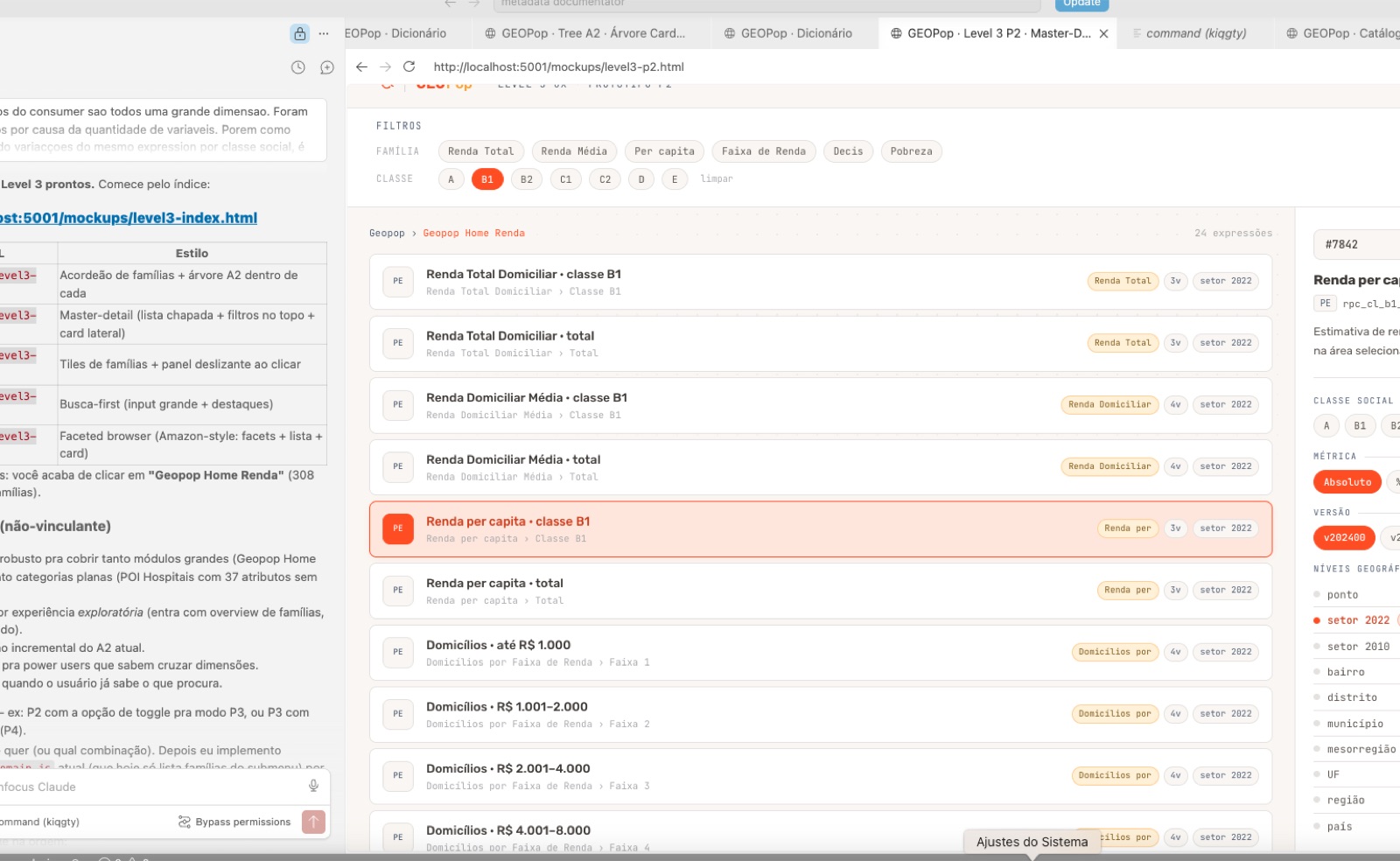Click the microphone icon in chat input
Screen dimensions: 1400x861
[x=313, y=786]
